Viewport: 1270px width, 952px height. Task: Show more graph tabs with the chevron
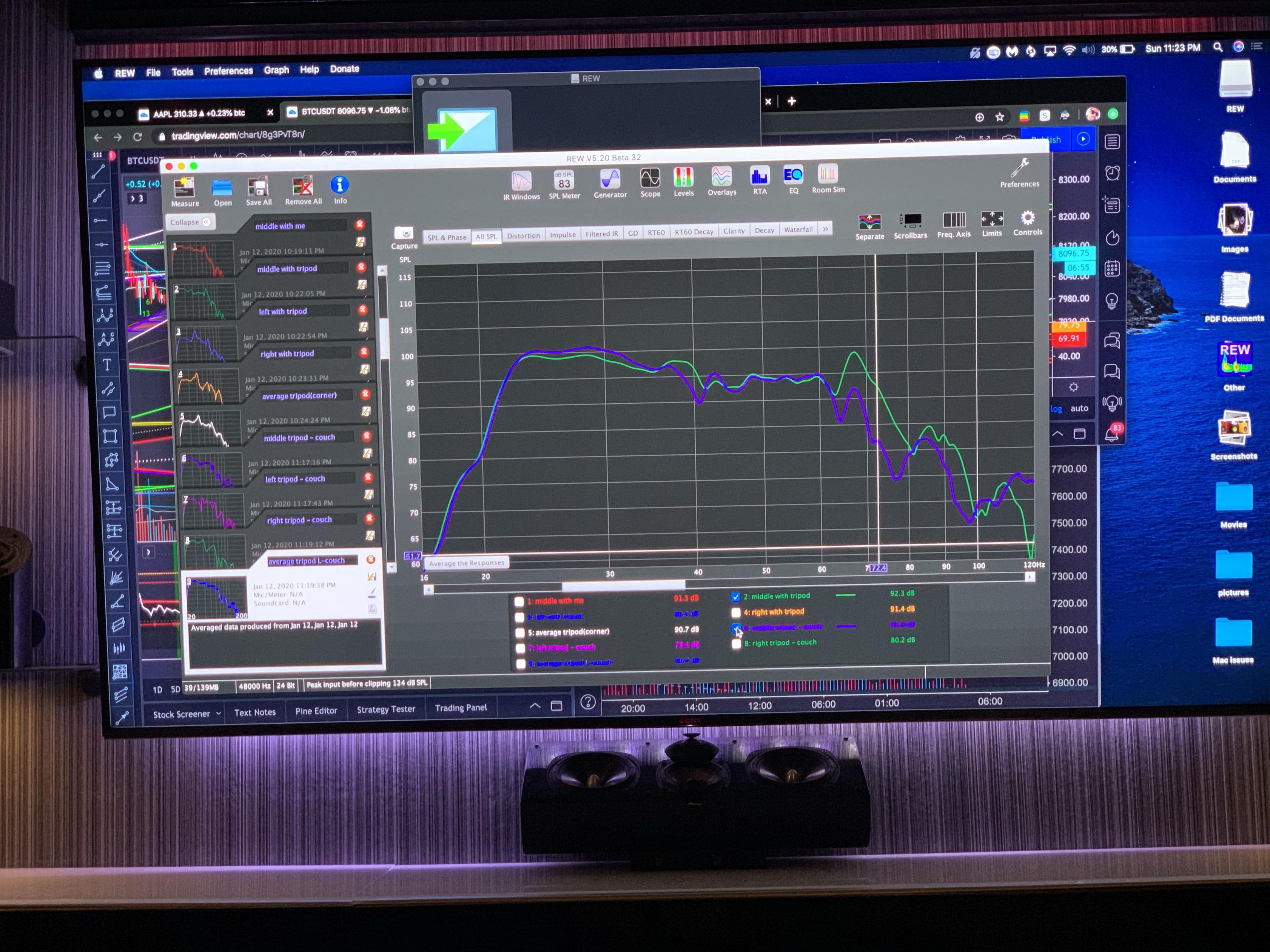coord(825,229)
